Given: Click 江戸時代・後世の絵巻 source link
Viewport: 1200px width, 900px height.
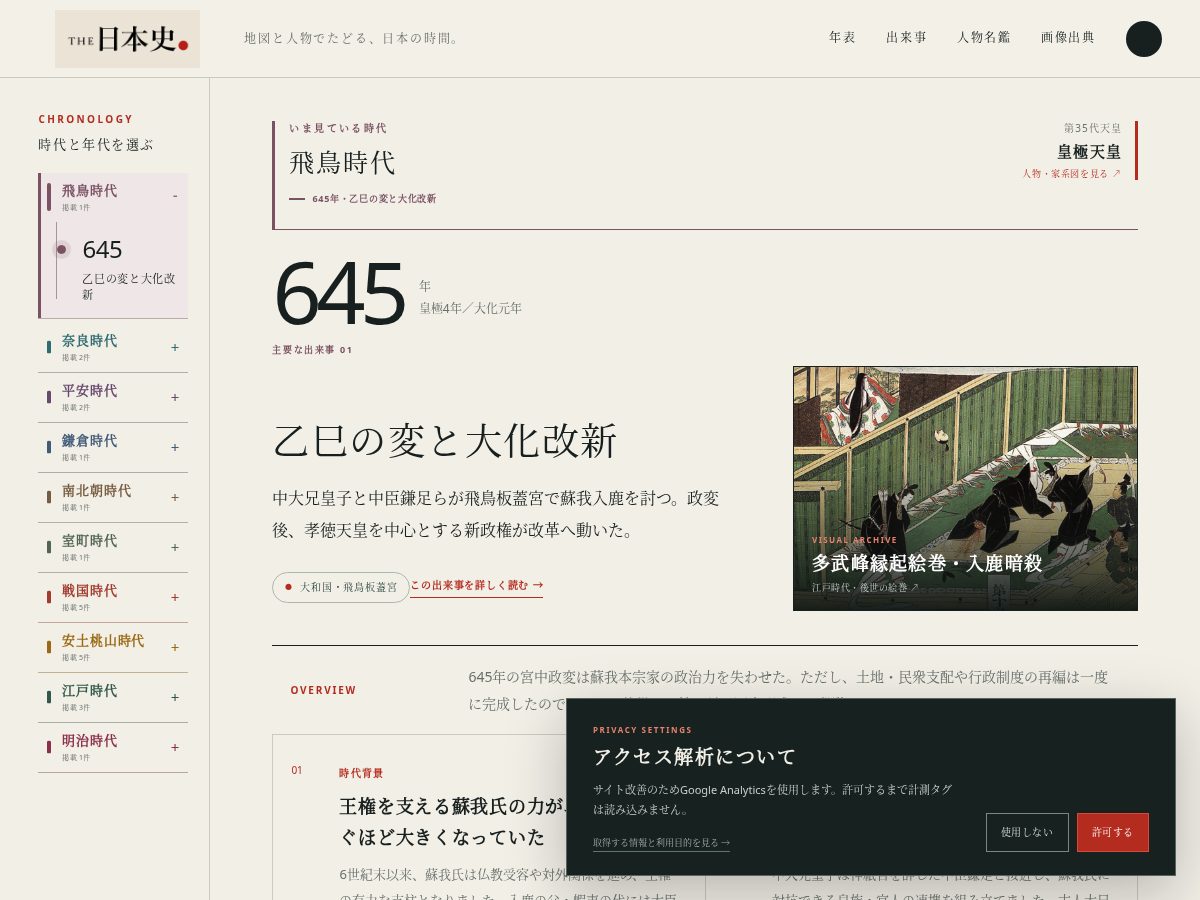Looking at the screenshot, I should click(865, 587).
